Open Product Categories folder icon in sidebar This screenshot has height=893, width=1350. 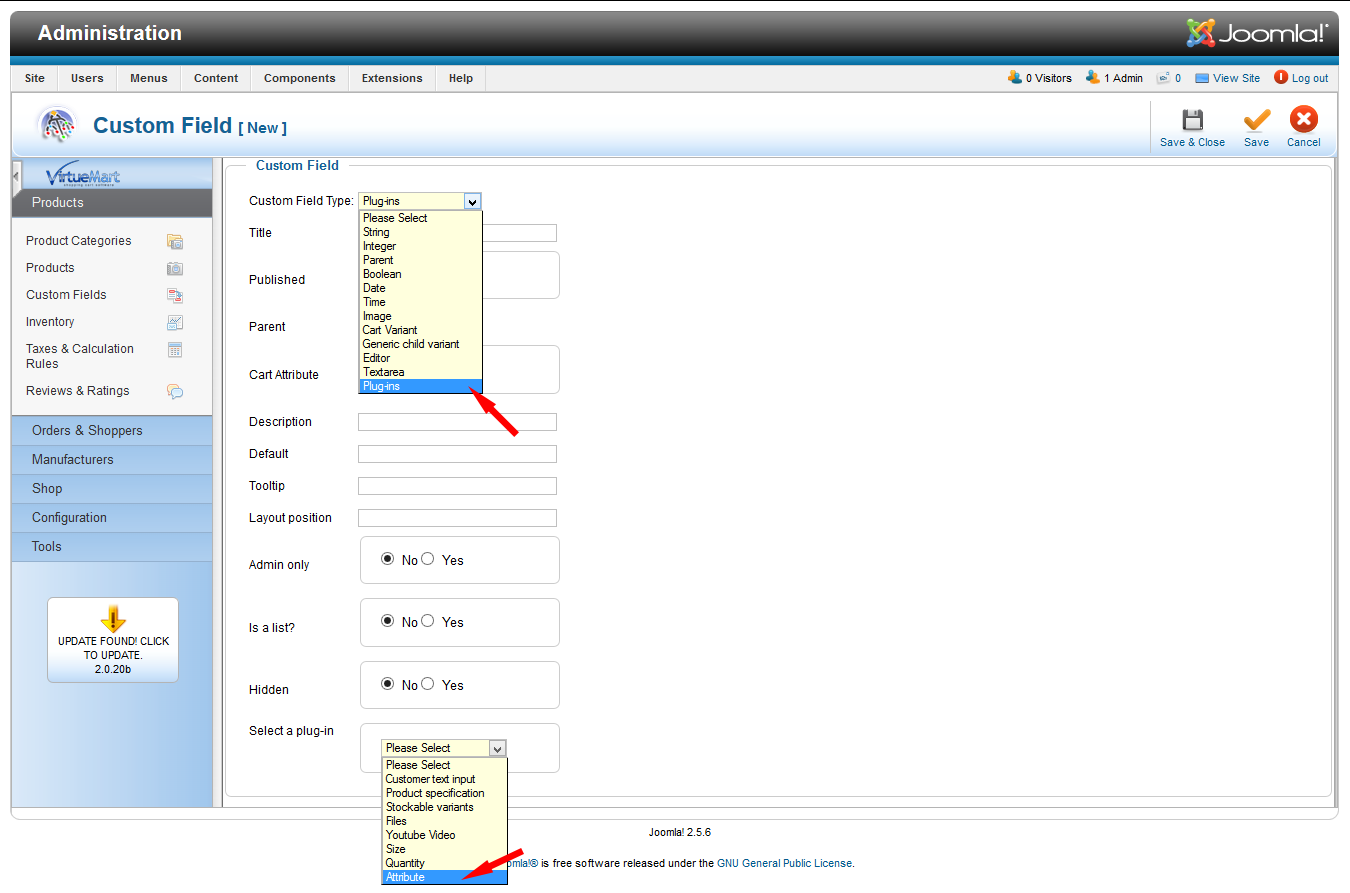pyautogui.click(x=175, y=241)
